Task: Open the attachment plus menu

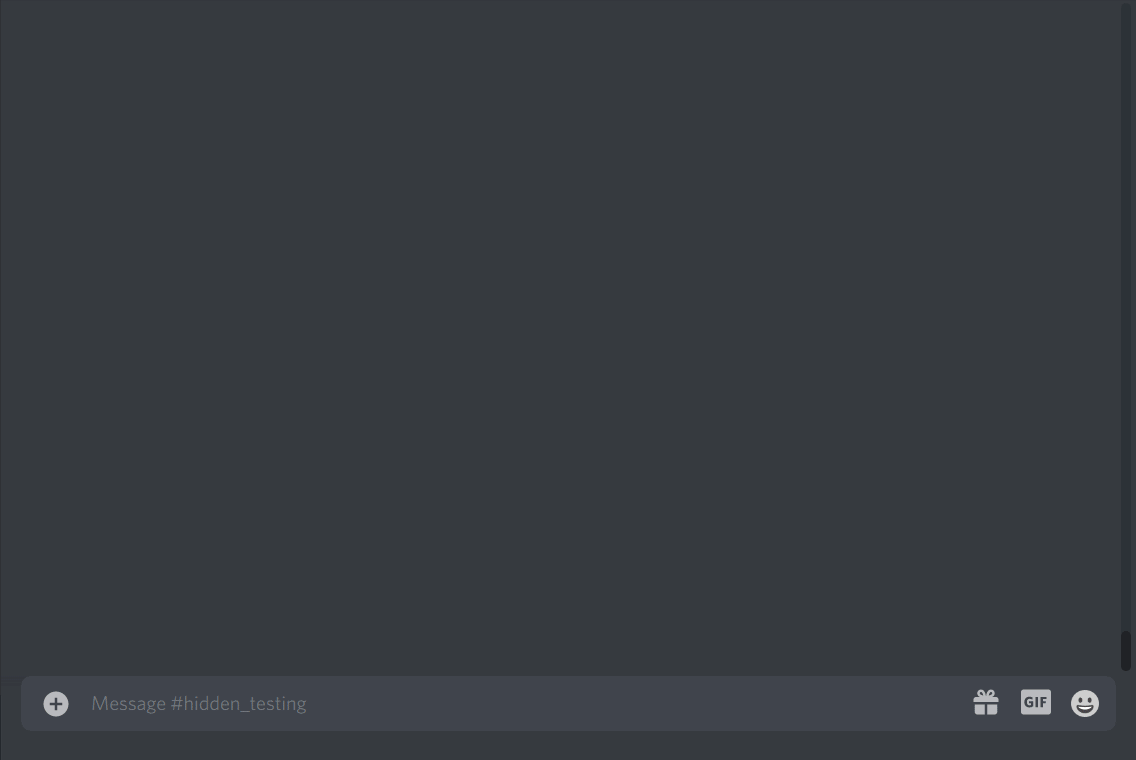Action: coord(56,703)
